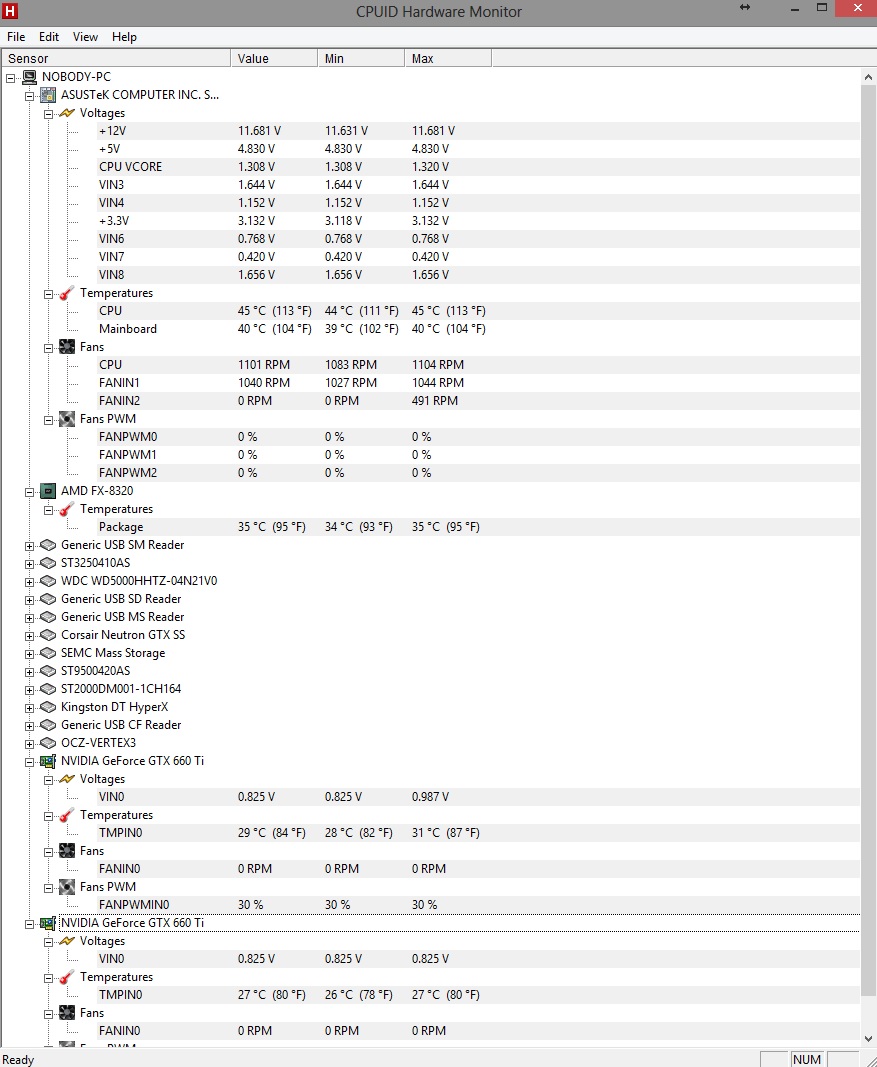Open the Help menu
Viewport: 877px width, 1067px height.
pyautogui.click(x=124, y=37)
